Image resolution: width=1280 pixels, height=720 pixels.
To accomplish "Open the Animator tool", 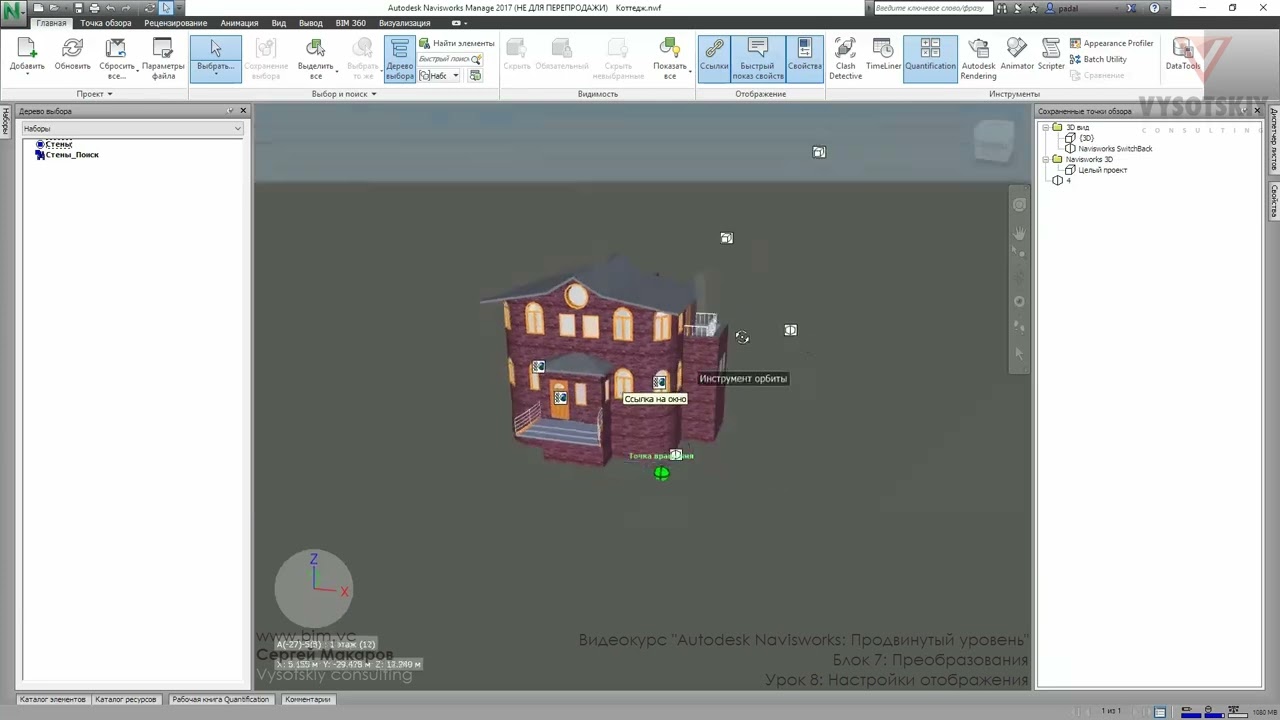I will (1017, 55).
